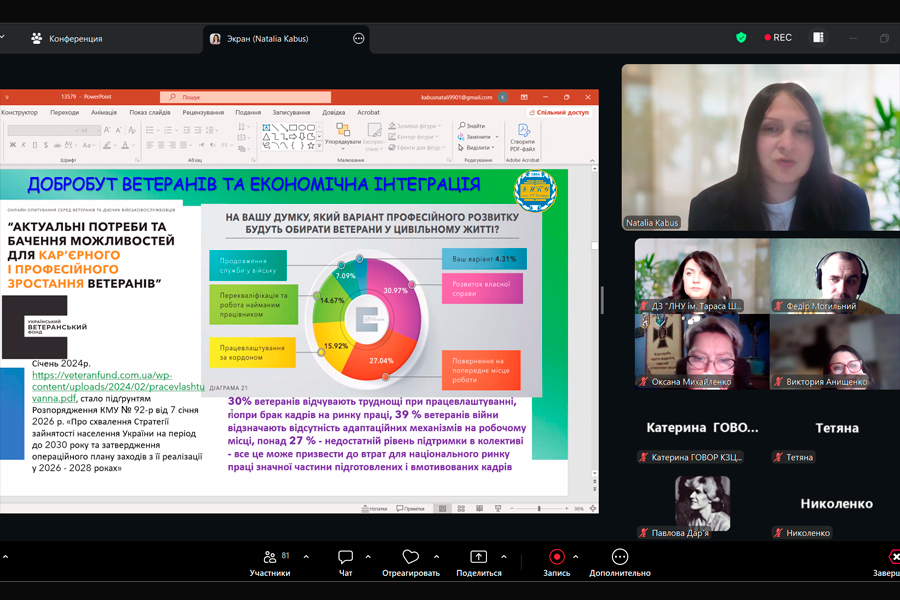Open the Анімація ribbon tab
Screen dimensions: 900x600
(x=104, y=113)
